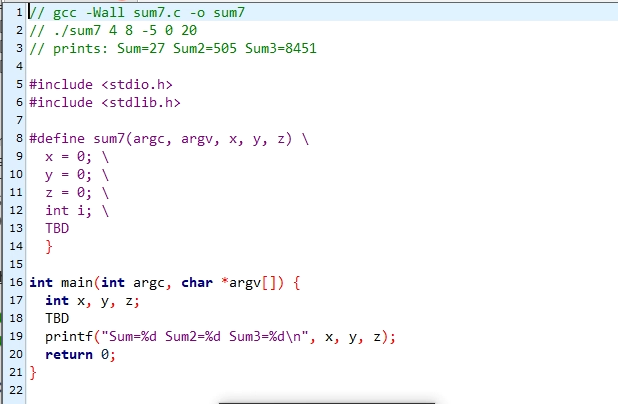This screenshot has height=404, width=618.
Task: Click line number 10 in the gutter
Action: coord(16,174)
